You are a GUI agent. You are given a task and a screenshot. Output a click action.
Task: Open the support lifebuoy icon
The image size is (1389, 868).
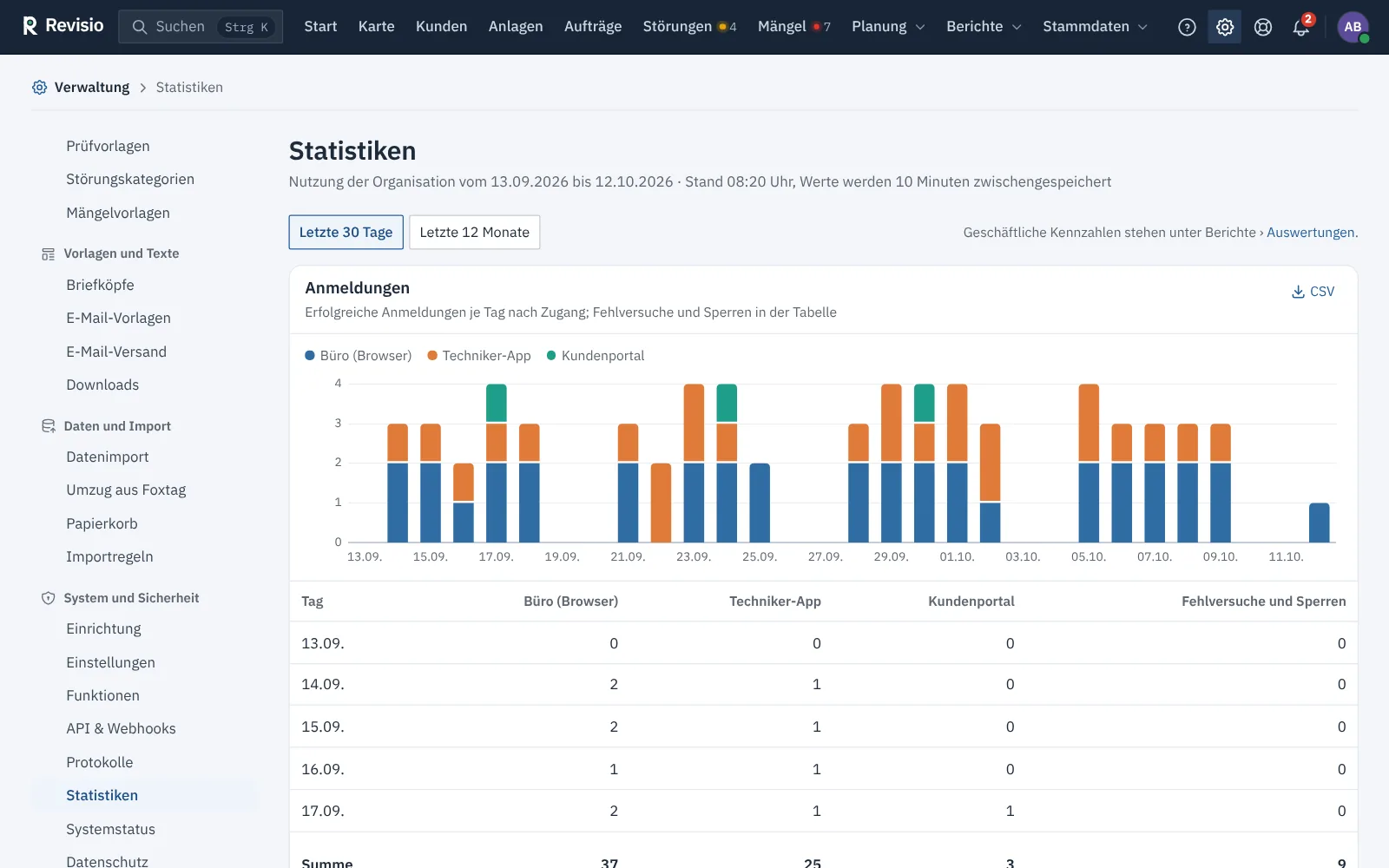pos(1263,27)
